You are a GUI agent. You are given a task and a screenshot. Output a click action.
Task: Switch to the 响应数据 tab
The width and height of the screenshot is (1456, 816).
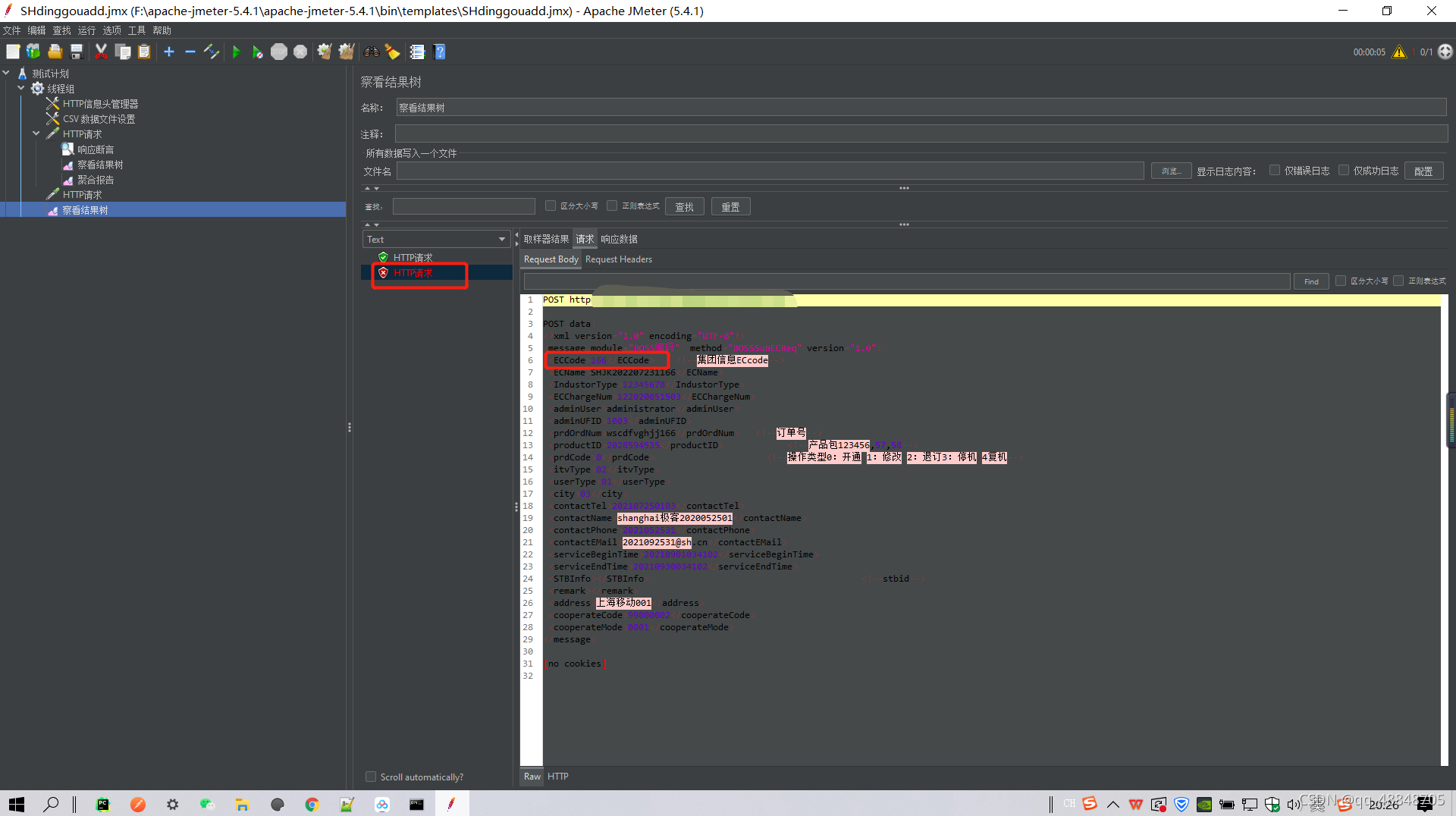[619, 239]
